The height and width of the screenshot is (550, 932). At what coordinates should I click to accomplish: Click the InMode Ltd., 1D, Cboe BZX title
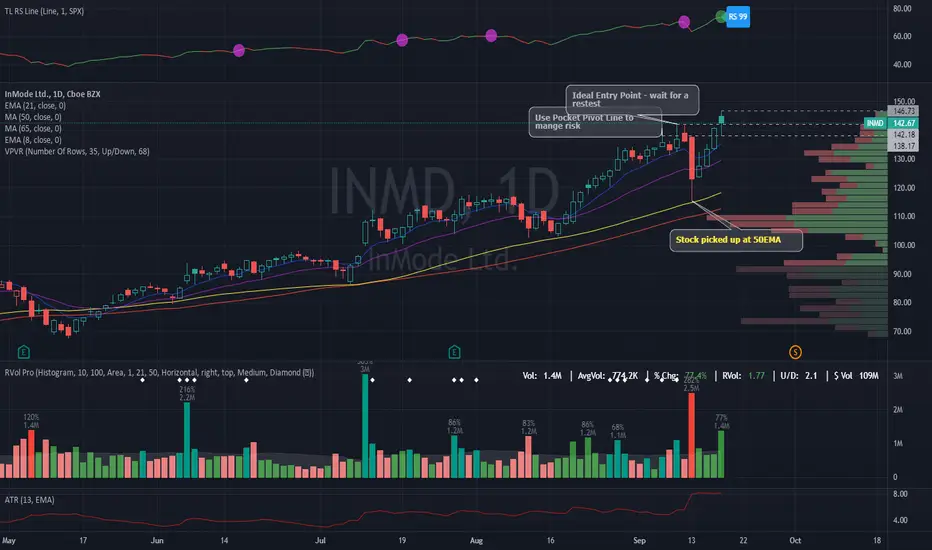pyautogui.click(x=52, y=94)
